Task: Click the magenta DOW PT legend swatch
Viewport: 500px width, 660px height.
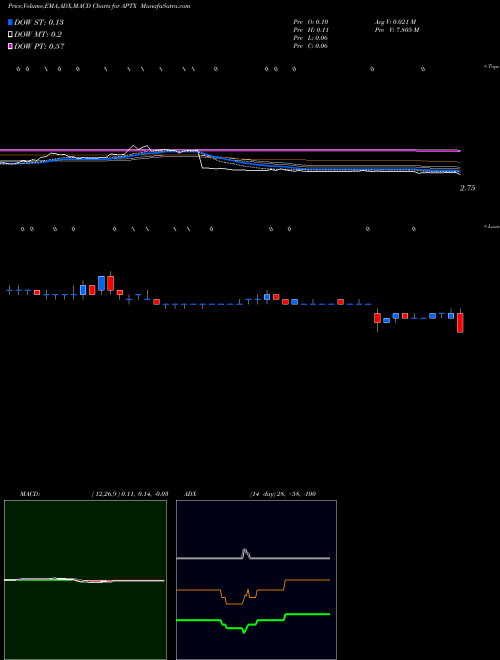Action: 11,47
